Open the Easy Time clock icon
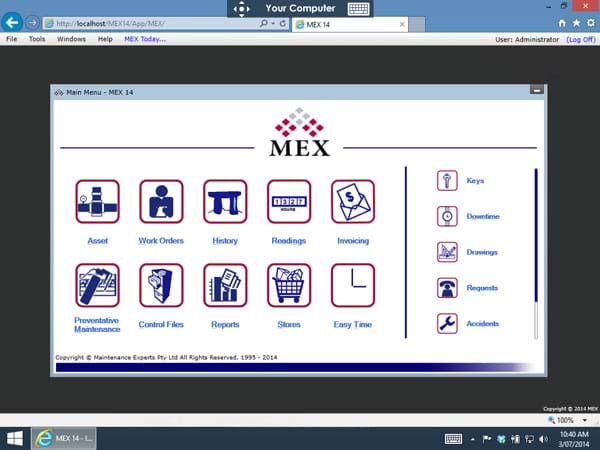The image size is (600, 450). 353,285
